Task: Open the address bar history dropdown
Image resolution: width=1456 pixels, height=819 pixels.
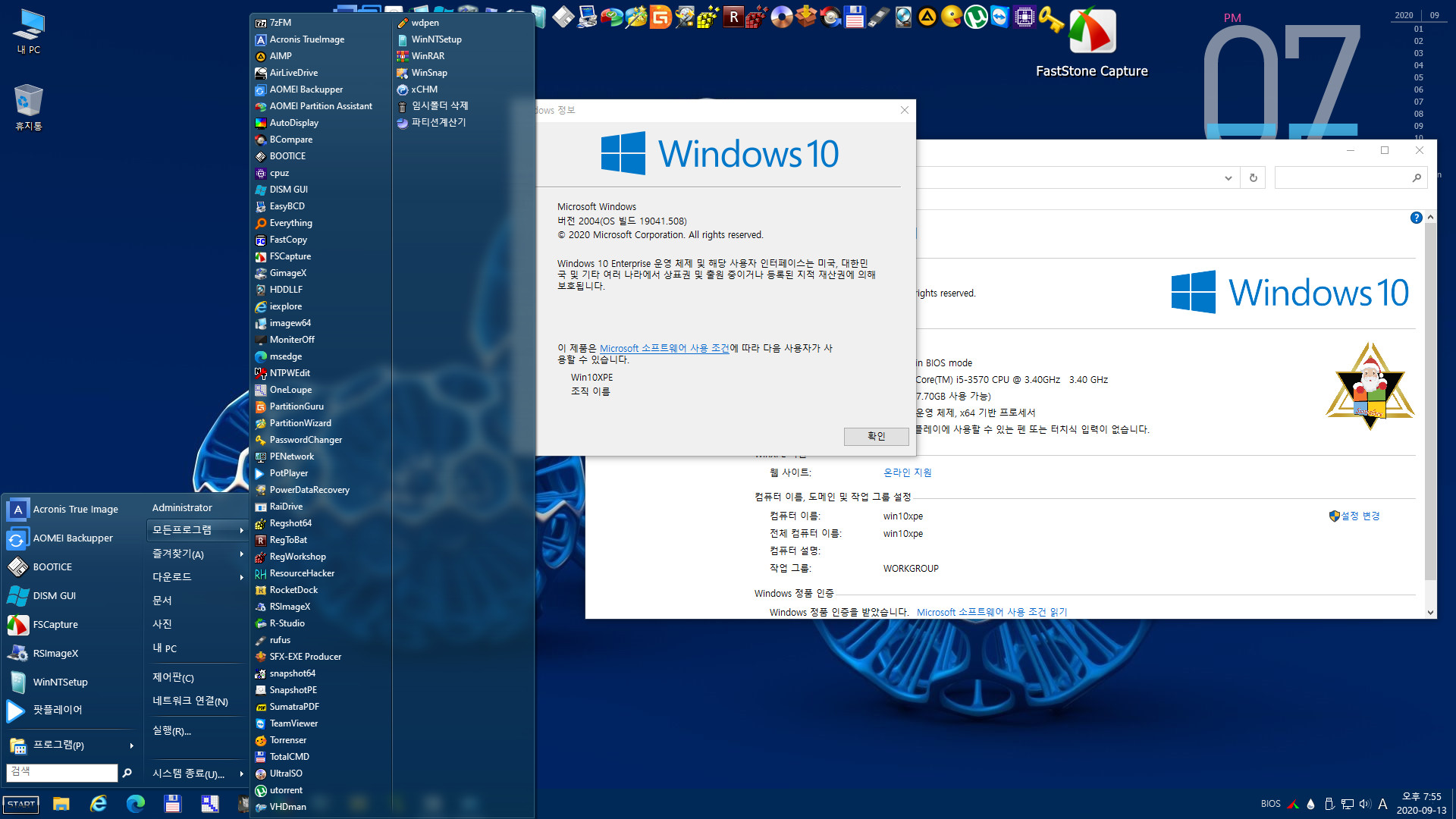Action: [1228, 177]
